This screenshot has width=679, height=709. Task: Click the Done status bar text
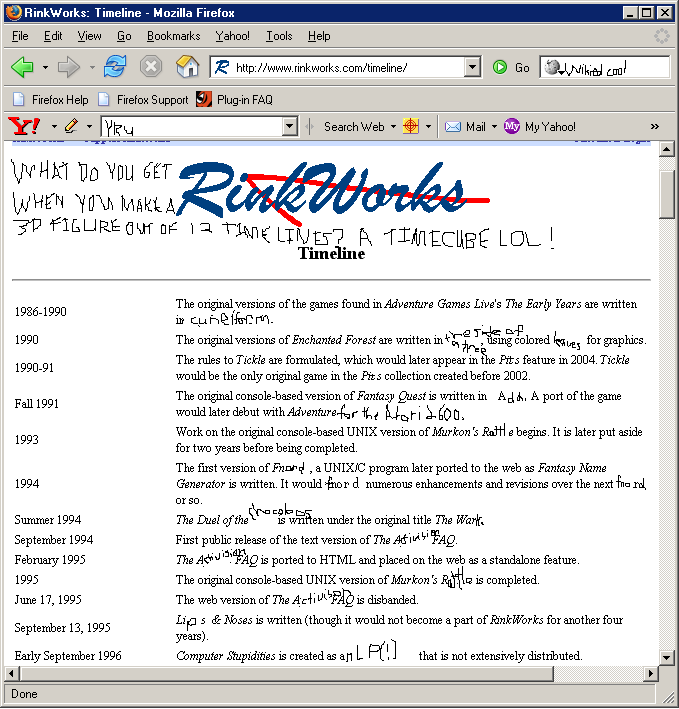[24, 694]
